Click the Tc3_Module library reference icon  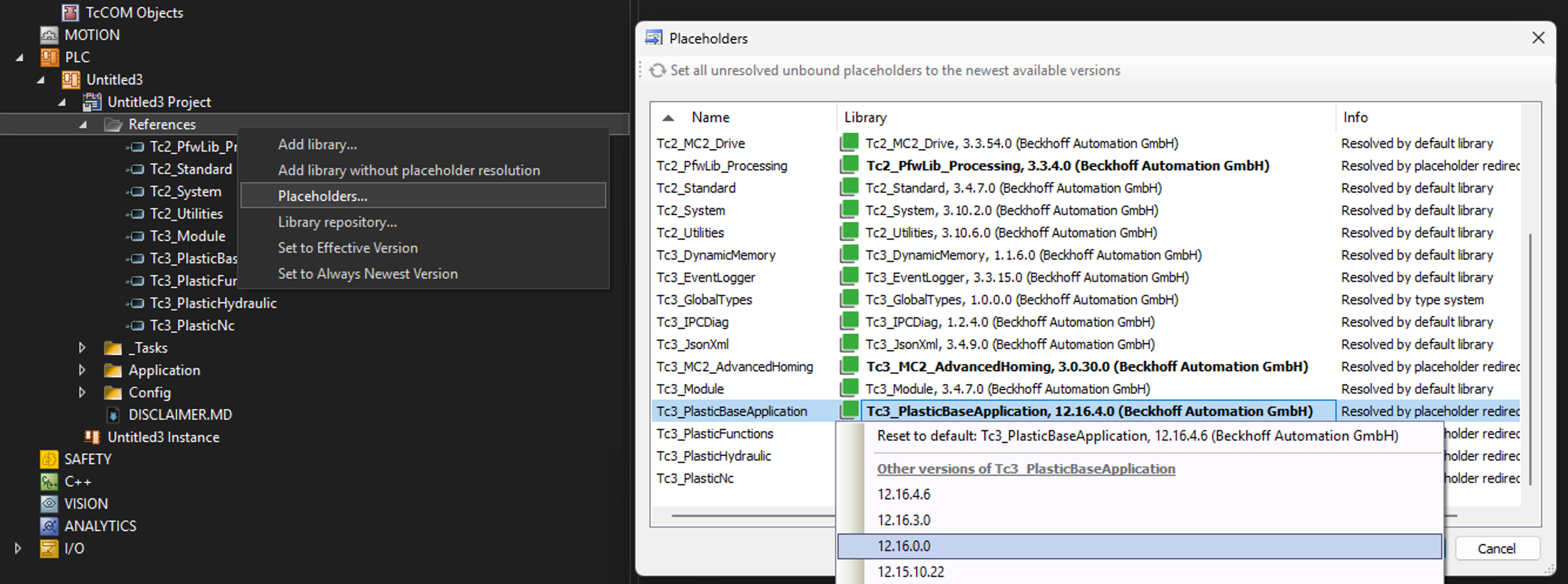click(x=136, y=236)
